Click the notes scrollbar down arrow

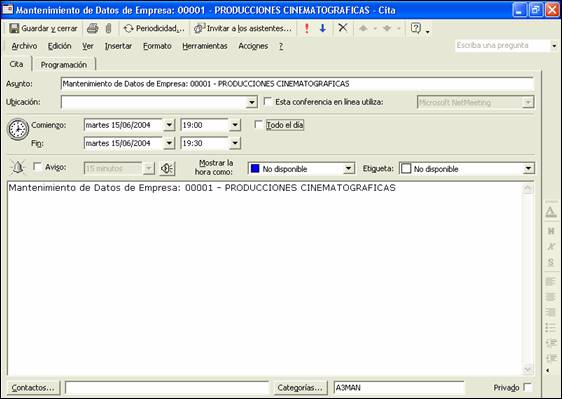pyautogui.click(x=528, y=369)
